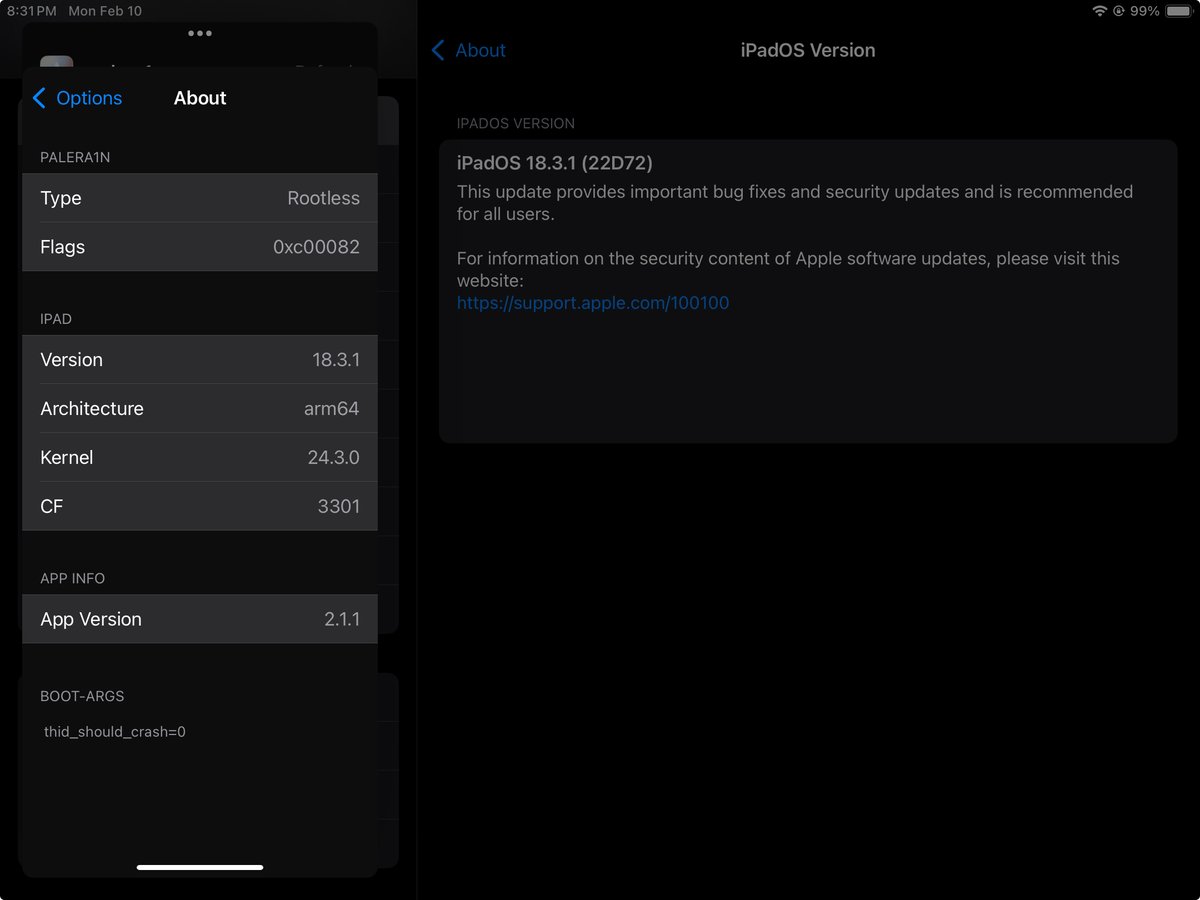Tap the About title in palera1n sheet
The width and height of the screenshot is (1200, 900).
[x=200, y=98]
